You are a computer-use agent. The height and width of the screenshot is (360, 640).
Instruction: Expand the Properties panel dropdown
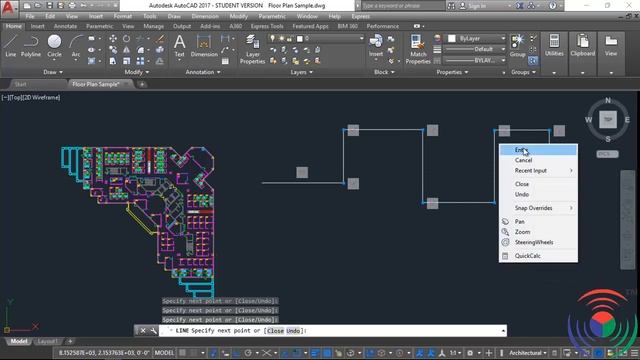(452, 72)
